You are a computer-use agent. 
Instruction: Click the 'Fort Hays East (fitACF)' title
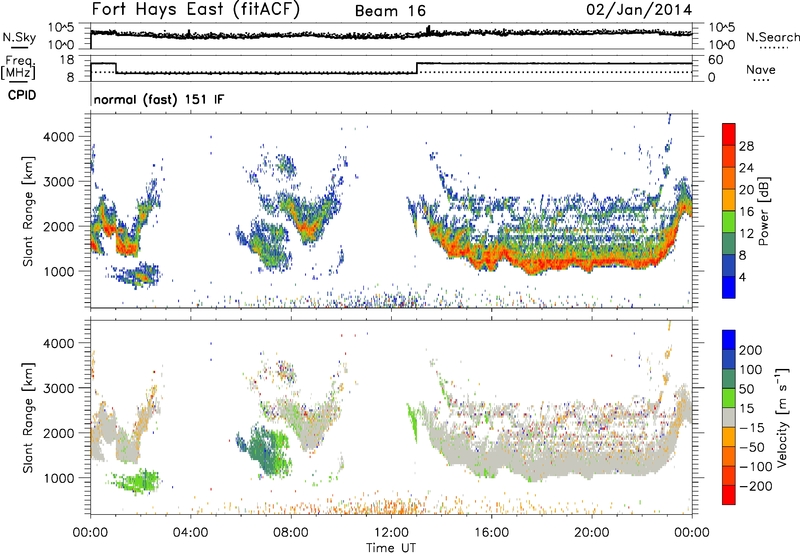[196, 9]
